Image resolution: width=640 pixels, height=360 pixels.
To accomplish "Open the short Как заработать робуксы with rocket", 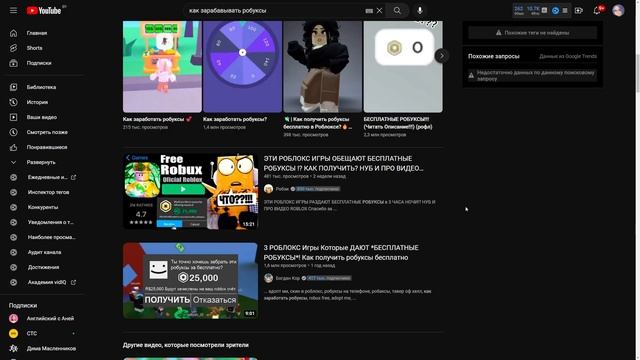I will pos(162,67).
